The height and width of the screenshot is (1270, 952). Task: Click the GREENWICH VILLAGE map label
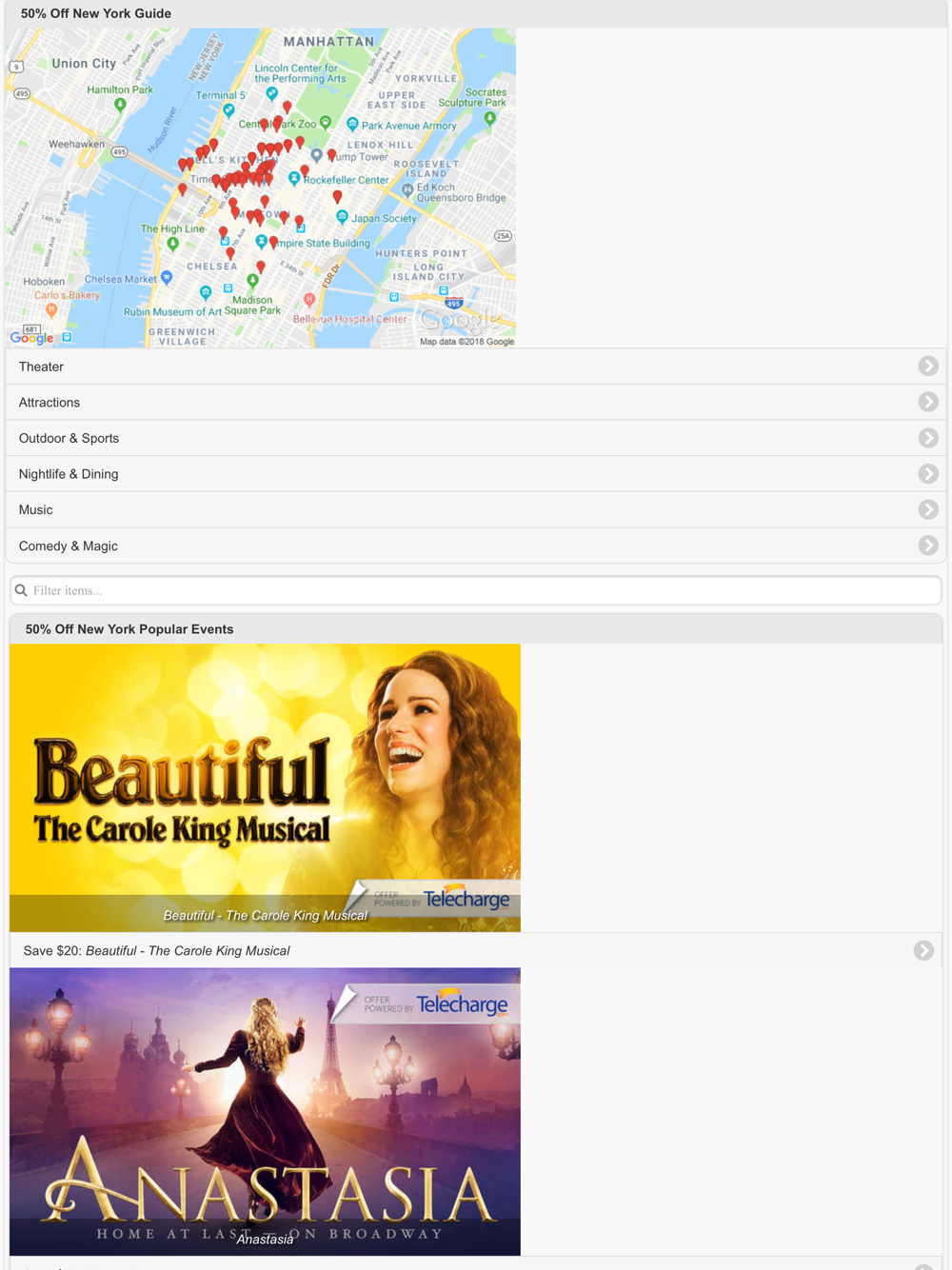pyautogui.click(x=182, y=336)
